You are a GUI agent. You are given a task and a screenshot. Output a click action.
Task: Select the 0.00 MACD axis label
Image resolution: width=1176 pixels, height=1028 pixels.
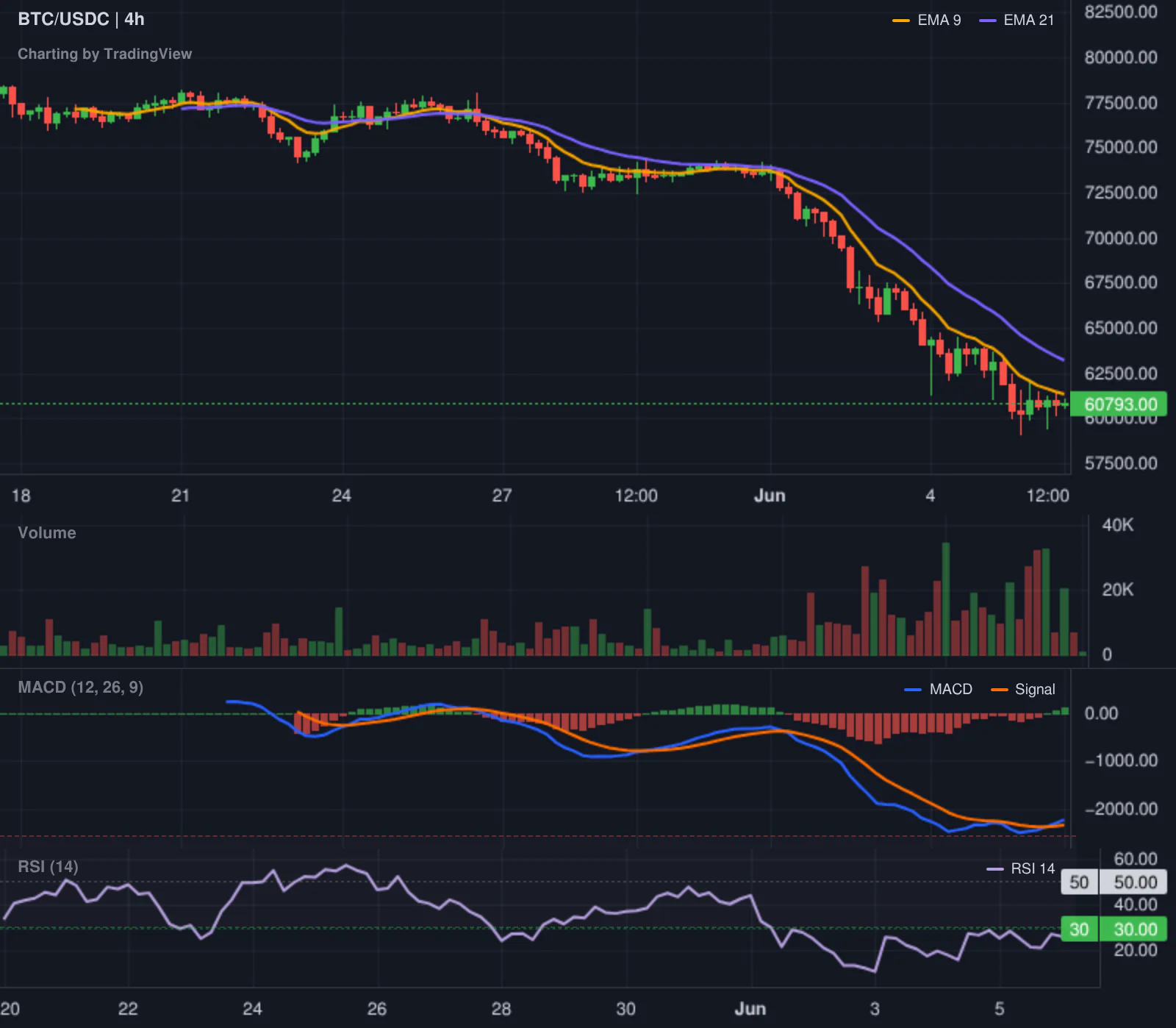[x=1101, y=713]
